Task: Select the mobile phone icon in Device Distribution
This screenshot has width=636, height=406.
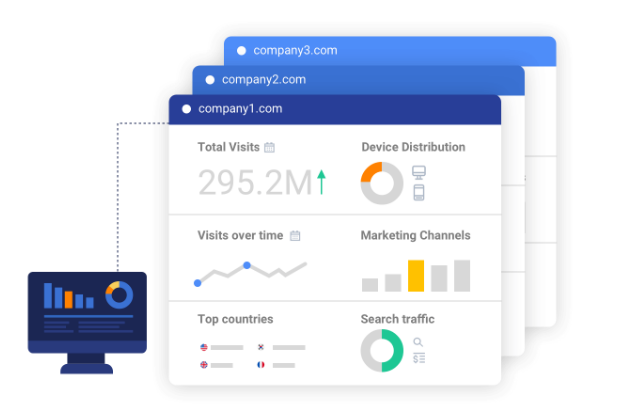Action: [419, 193]
